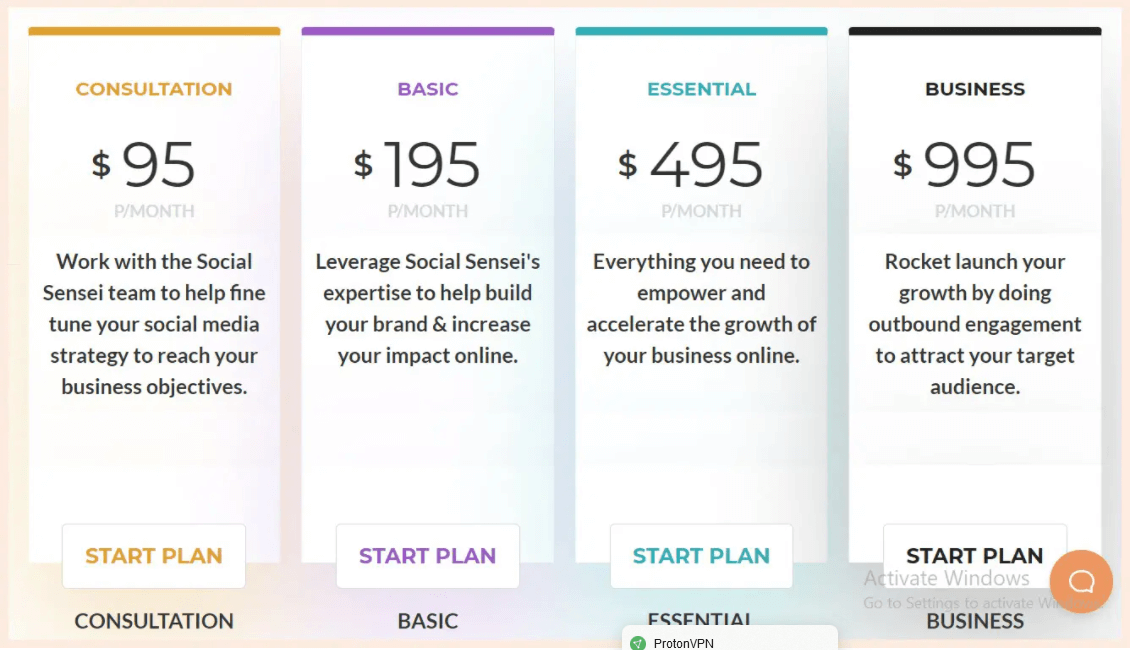Viewport: 1133px width, 650px height.
Task: Click the $495 price figure
Action: click(x=690, y=164)
